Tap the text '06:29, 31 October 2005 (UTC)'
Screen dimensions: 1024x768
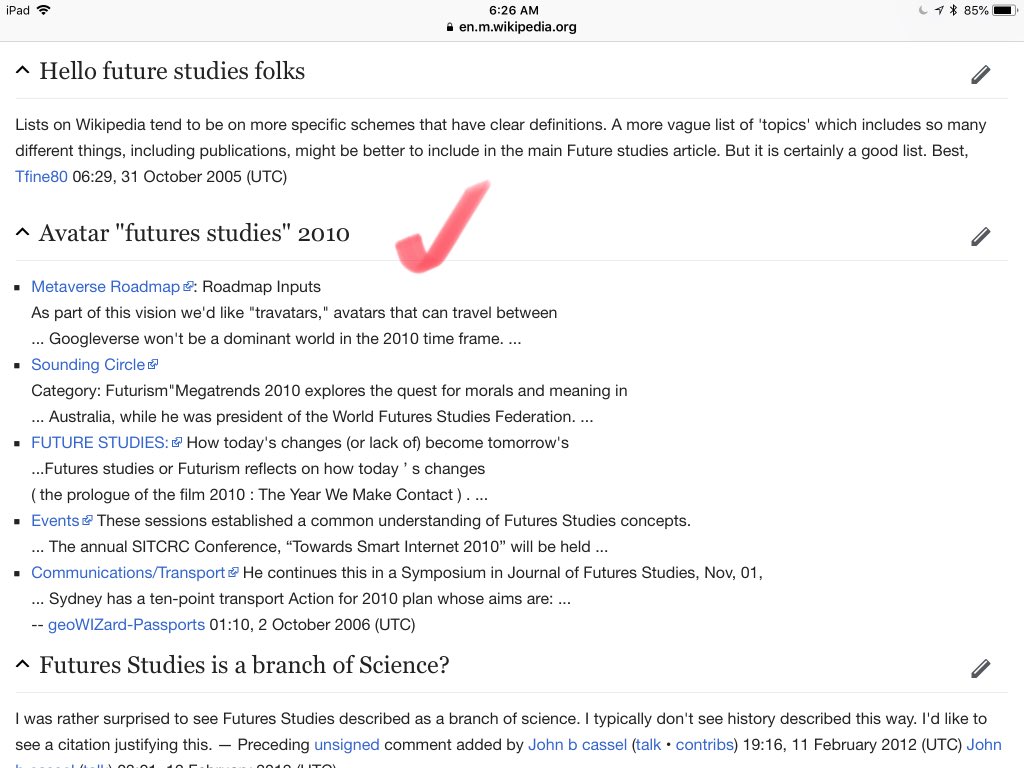180,176
